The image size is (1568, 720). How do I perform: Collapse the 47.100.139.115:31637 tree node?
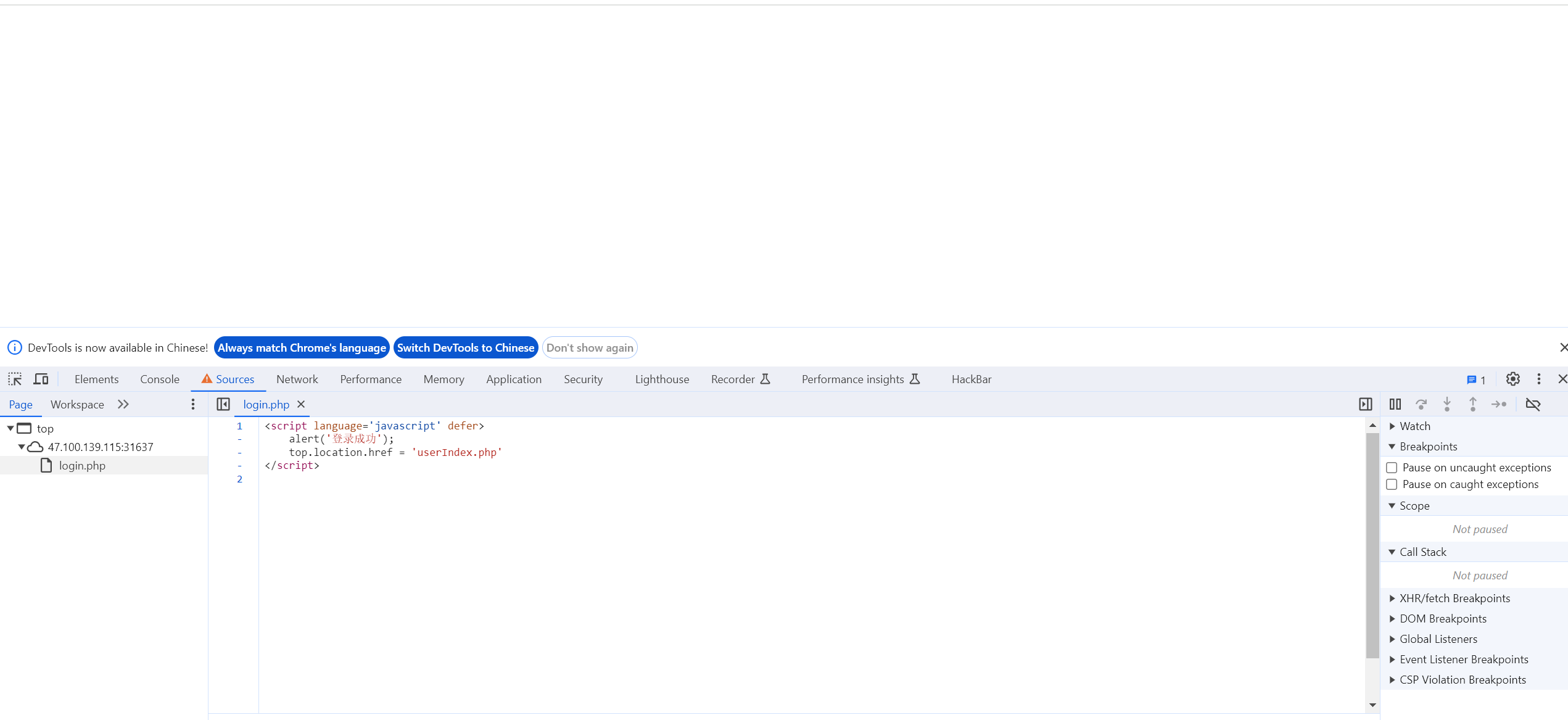click(x=22, y=447)
